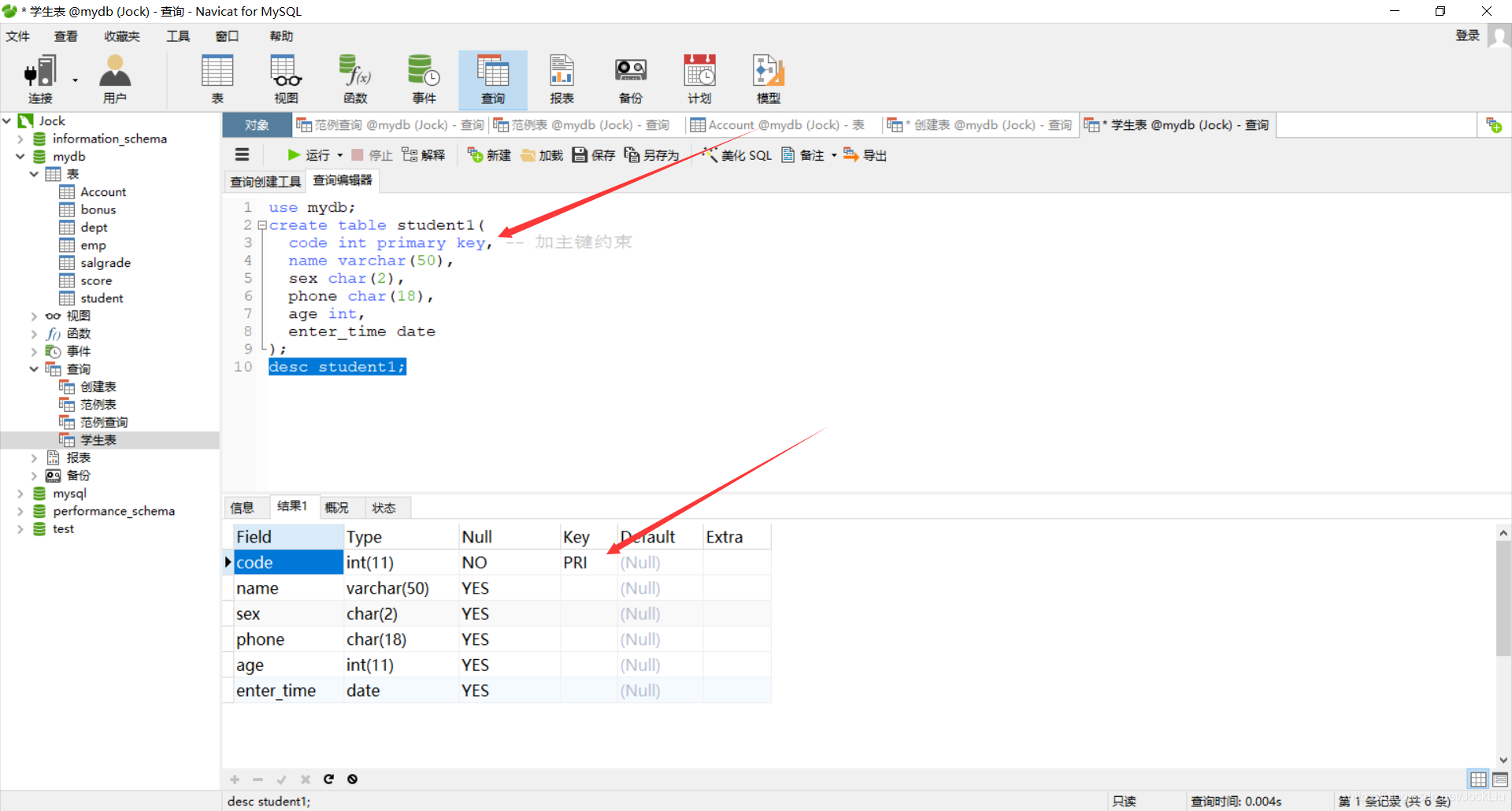Click 解释 to explain query
Image resolution: width=1512 pixels, height=811 pixels.
[x=424, y=155]
